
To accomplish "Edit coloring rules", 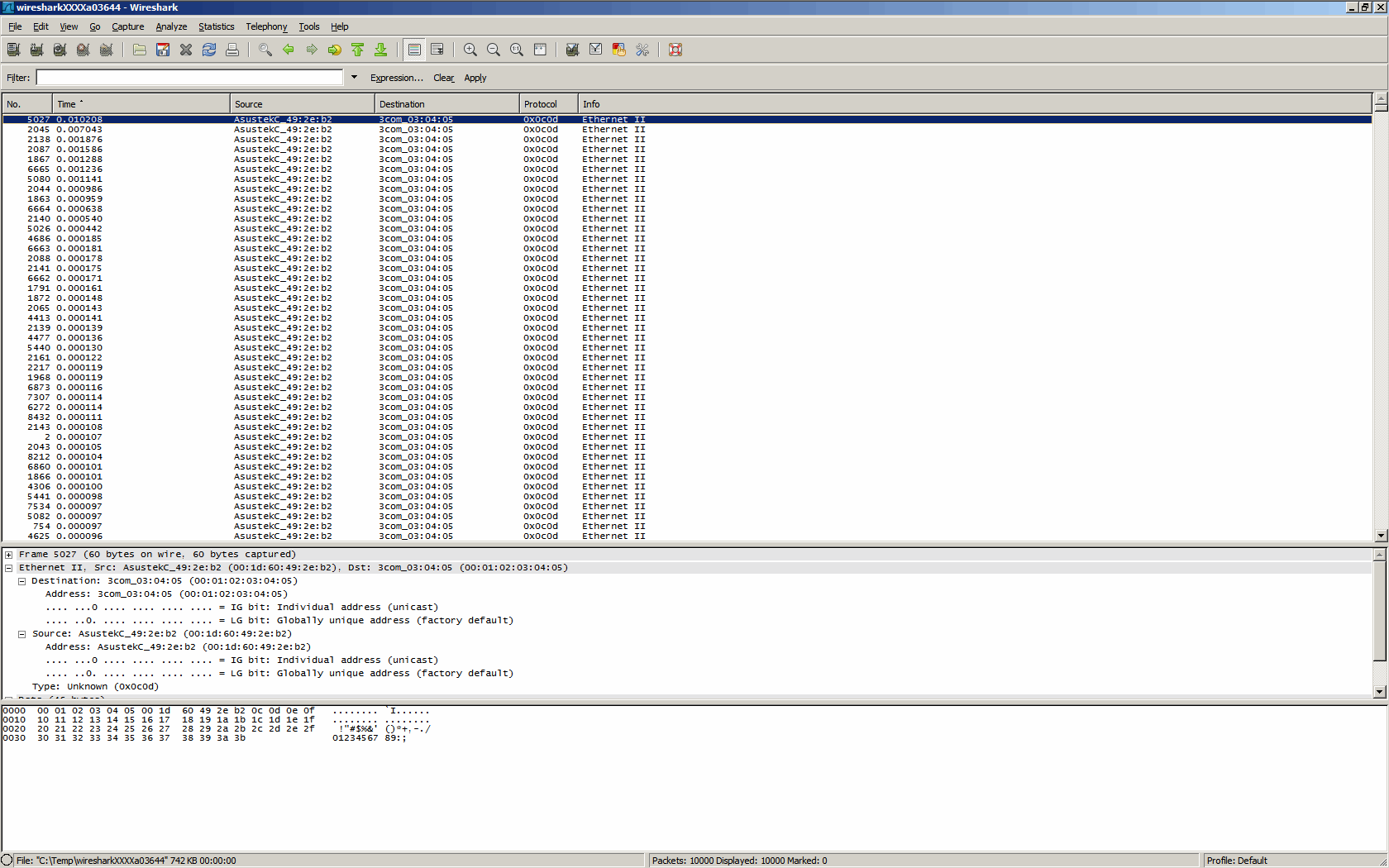I will (x=618, y=50).
